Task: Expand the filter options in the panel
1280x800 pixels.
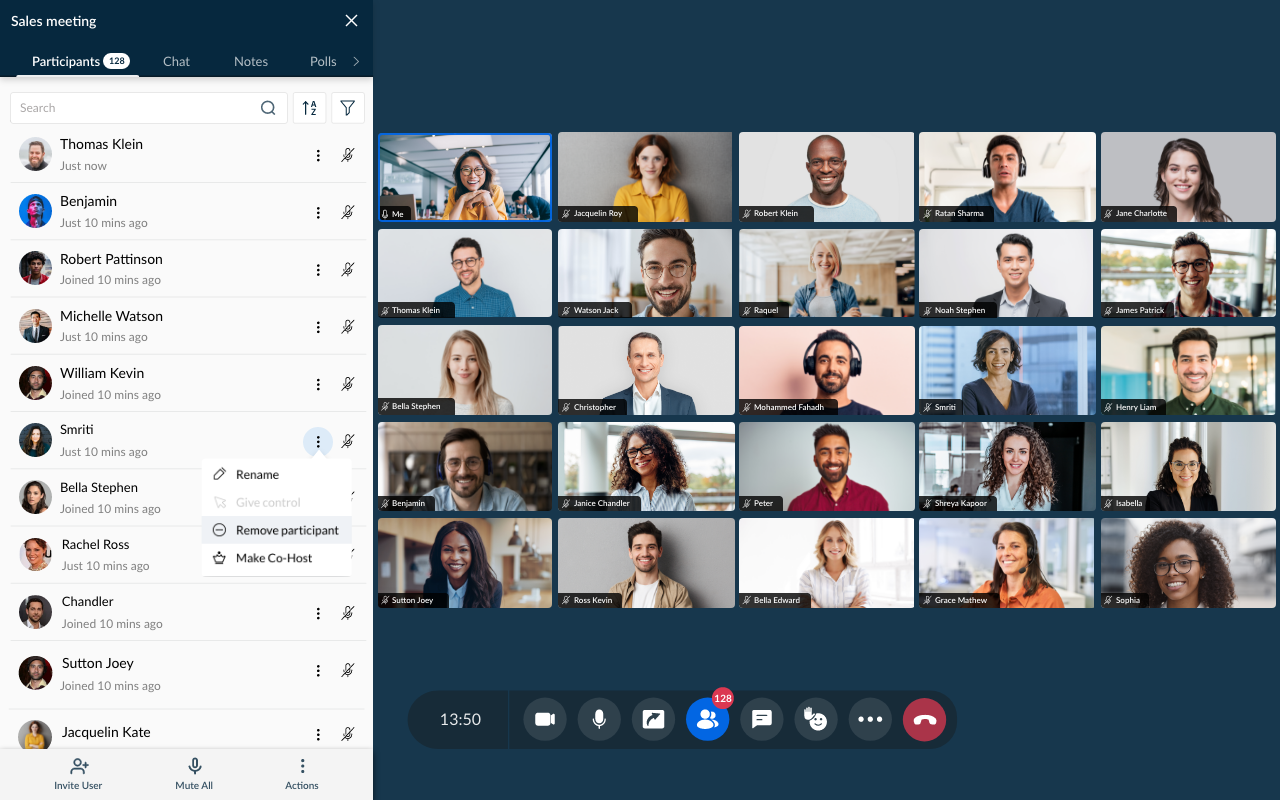Action: tap(347, 107)
